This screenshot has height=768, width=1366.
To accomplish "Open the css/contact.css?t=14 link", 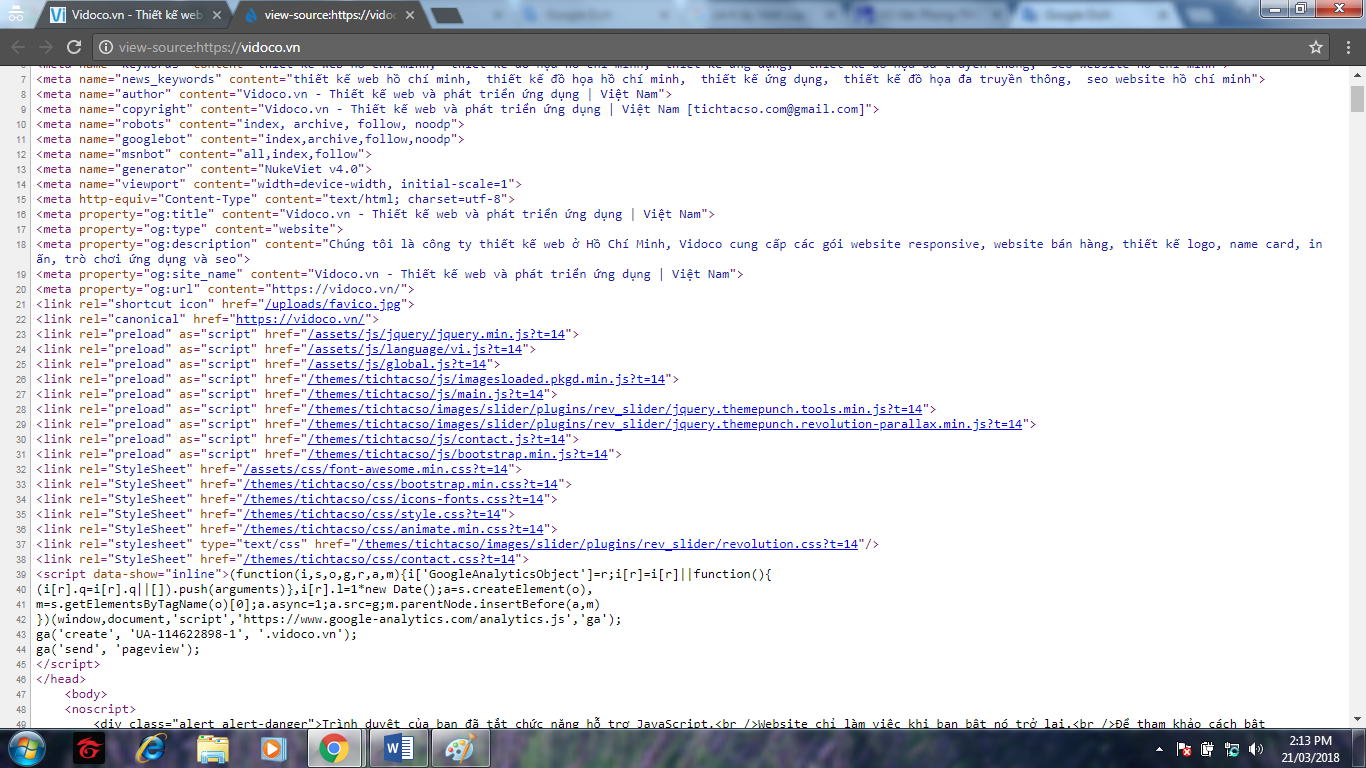I will tap(378, 559).
